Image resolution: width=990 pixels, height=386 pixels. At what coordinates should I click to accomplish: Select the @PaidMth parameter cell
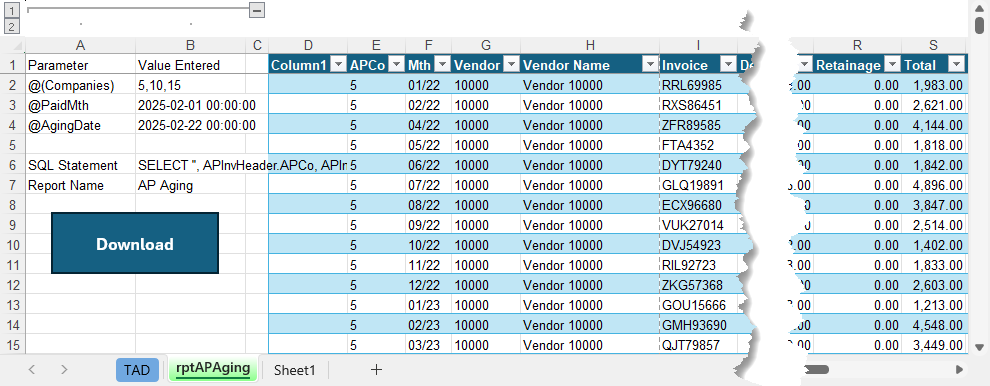80,106
